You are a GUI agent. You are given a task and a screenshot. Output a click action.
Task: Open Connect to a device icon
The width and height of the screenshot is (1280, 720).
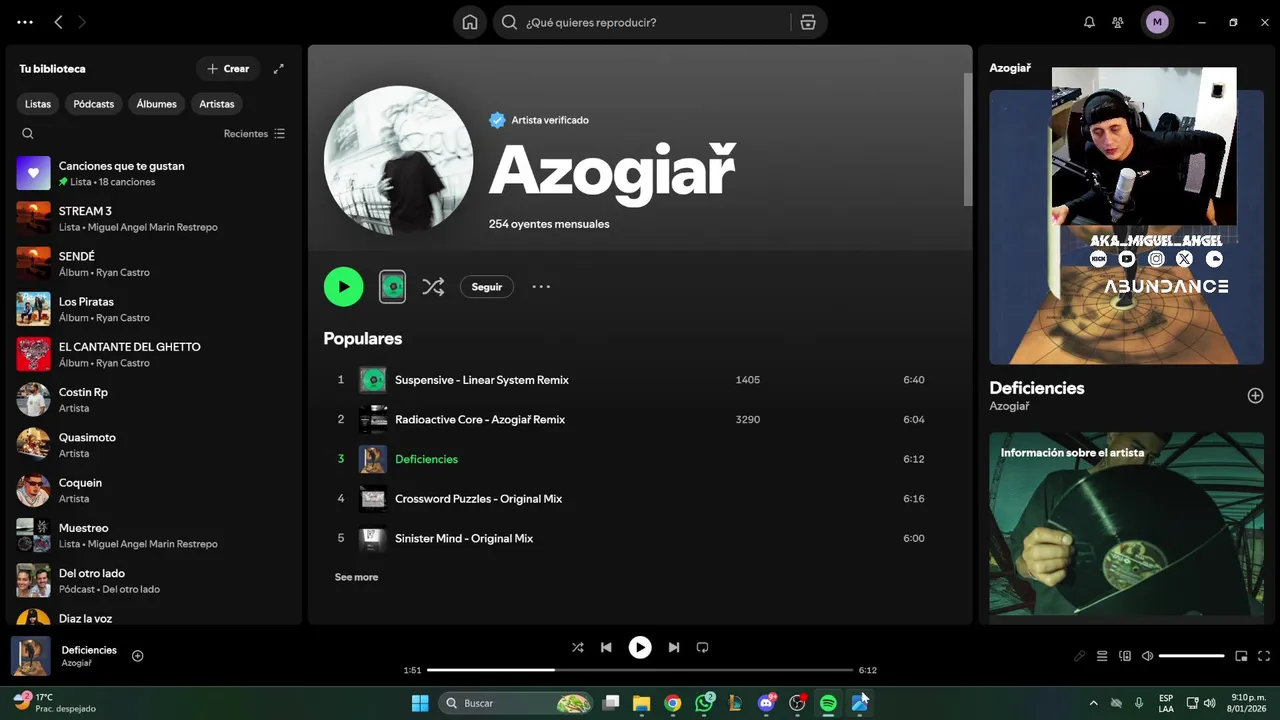click(x=1125, y=656)
